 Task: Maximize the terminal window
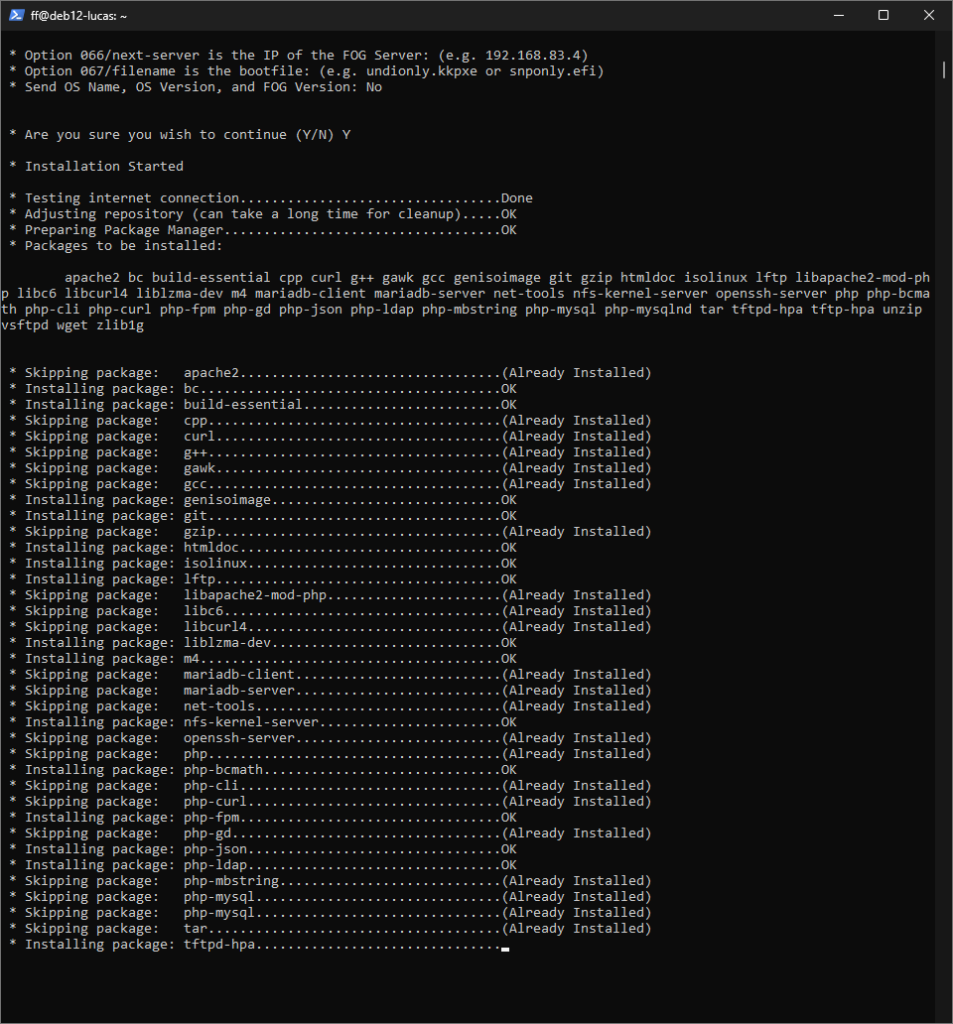pyautogui.click(x=883, y=16)
